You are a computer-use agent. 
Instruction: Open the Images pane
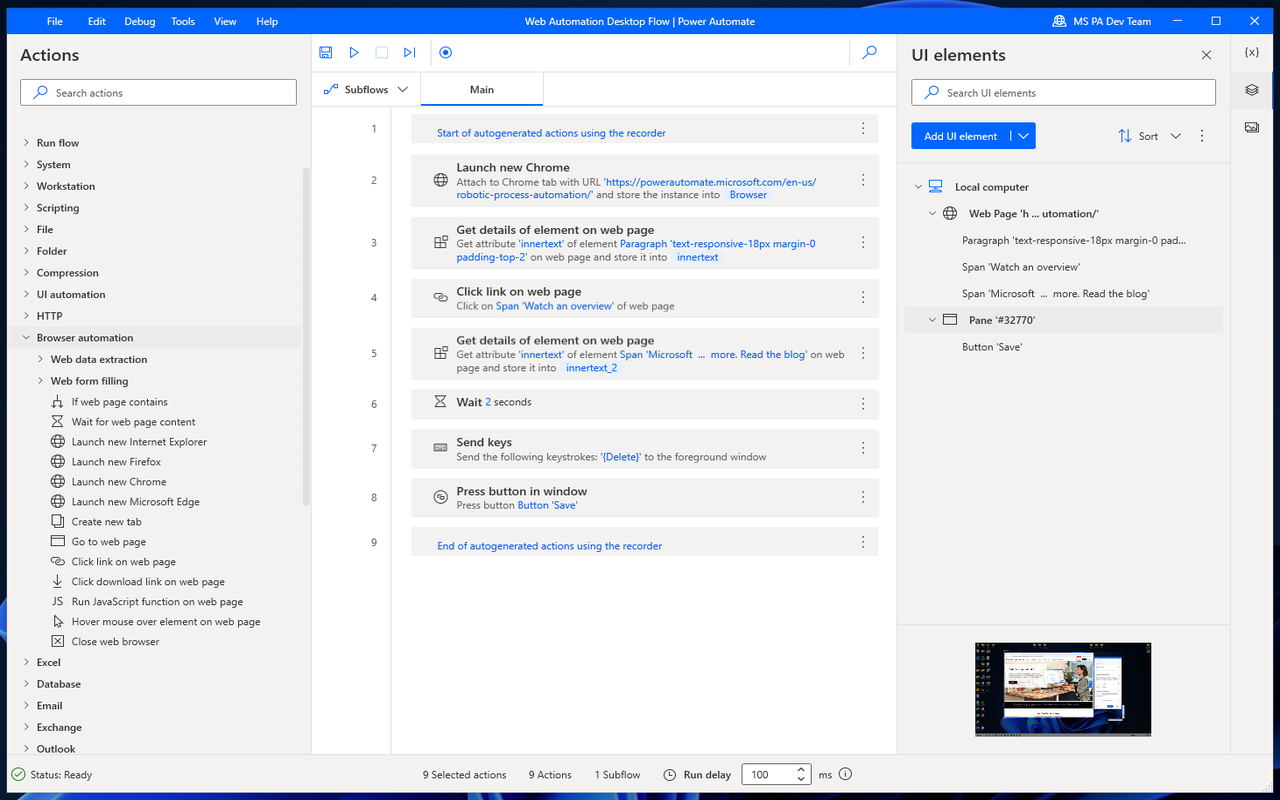(x=1250, y=126)
